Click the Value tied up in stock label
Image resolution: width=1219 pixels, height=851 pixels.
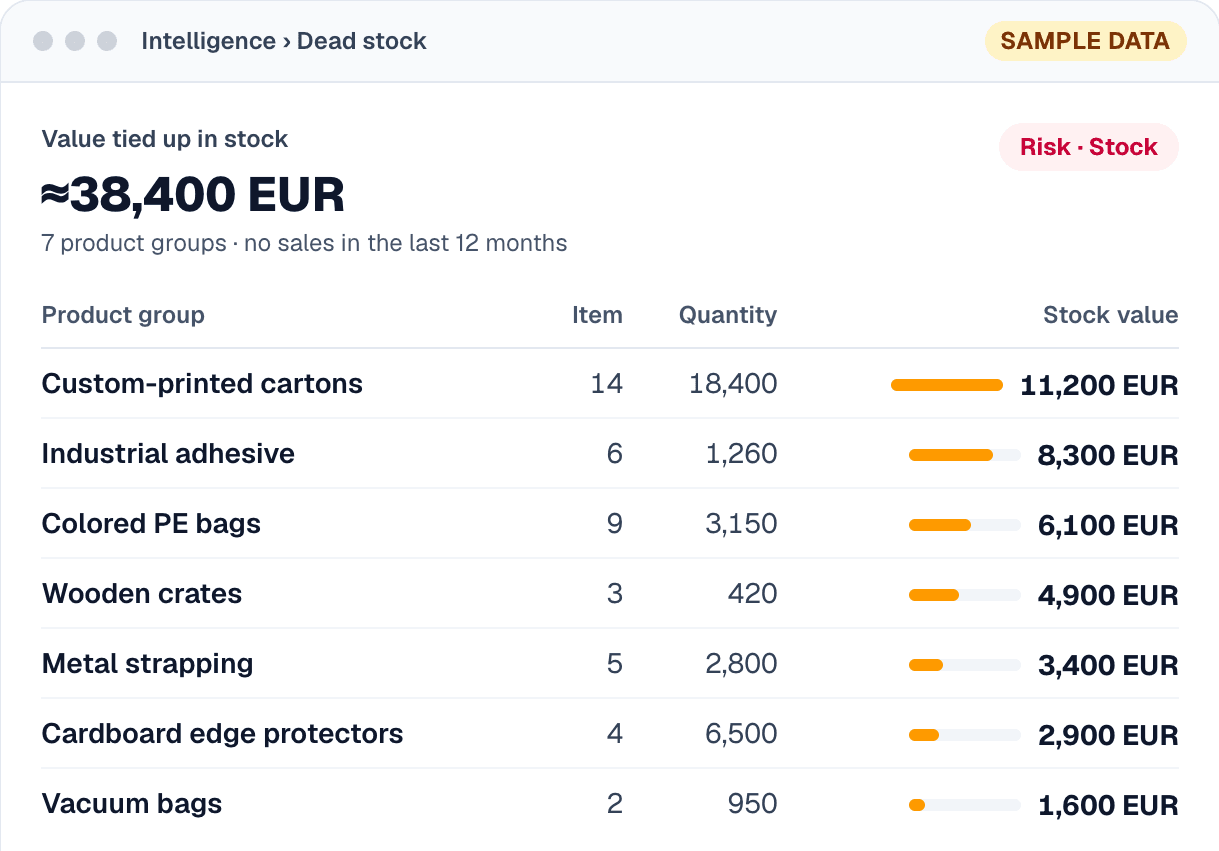[x=165, y=139]
